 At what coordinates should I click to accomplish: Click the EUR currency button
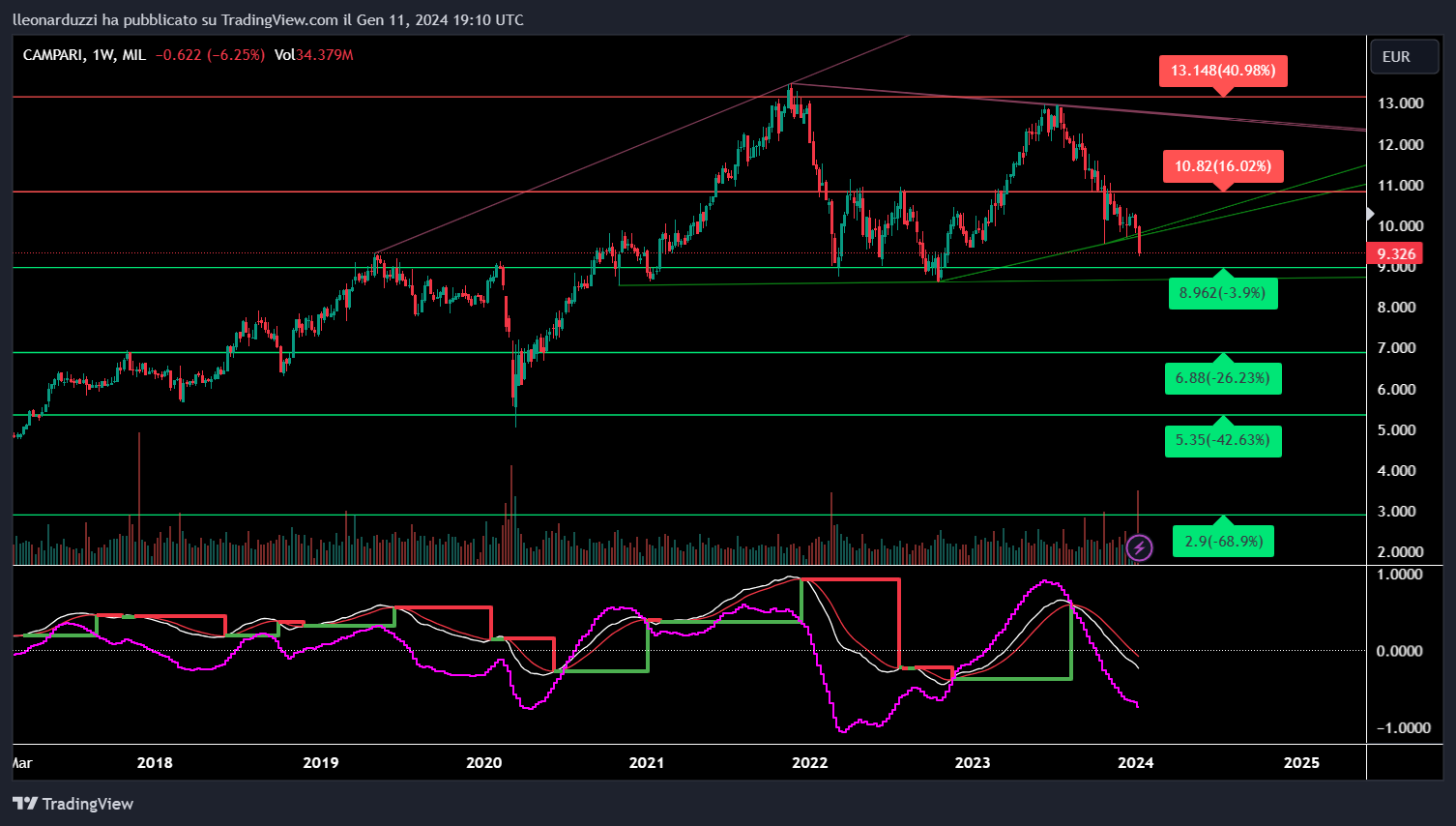[1404, 57]
